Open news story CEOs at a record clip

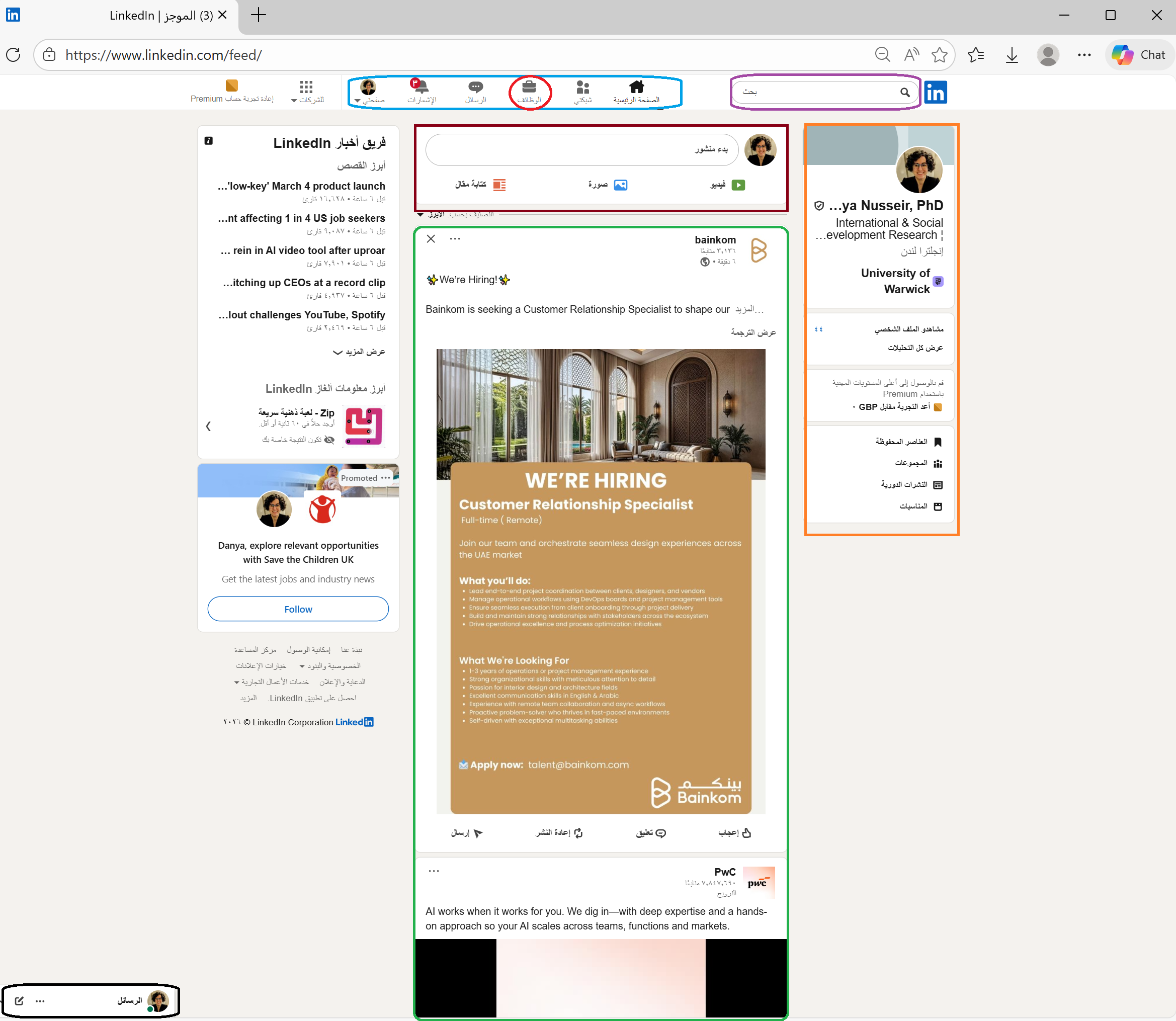pos(304,283)
